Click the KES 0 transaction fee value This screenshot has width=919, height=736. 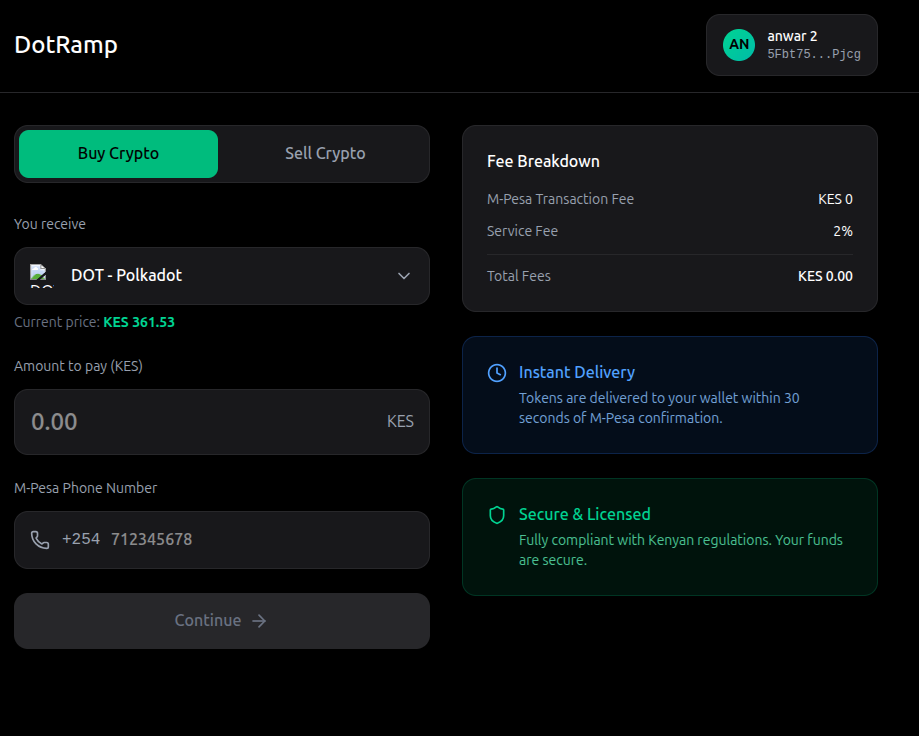pyautogui.click(x=835, y=199)
